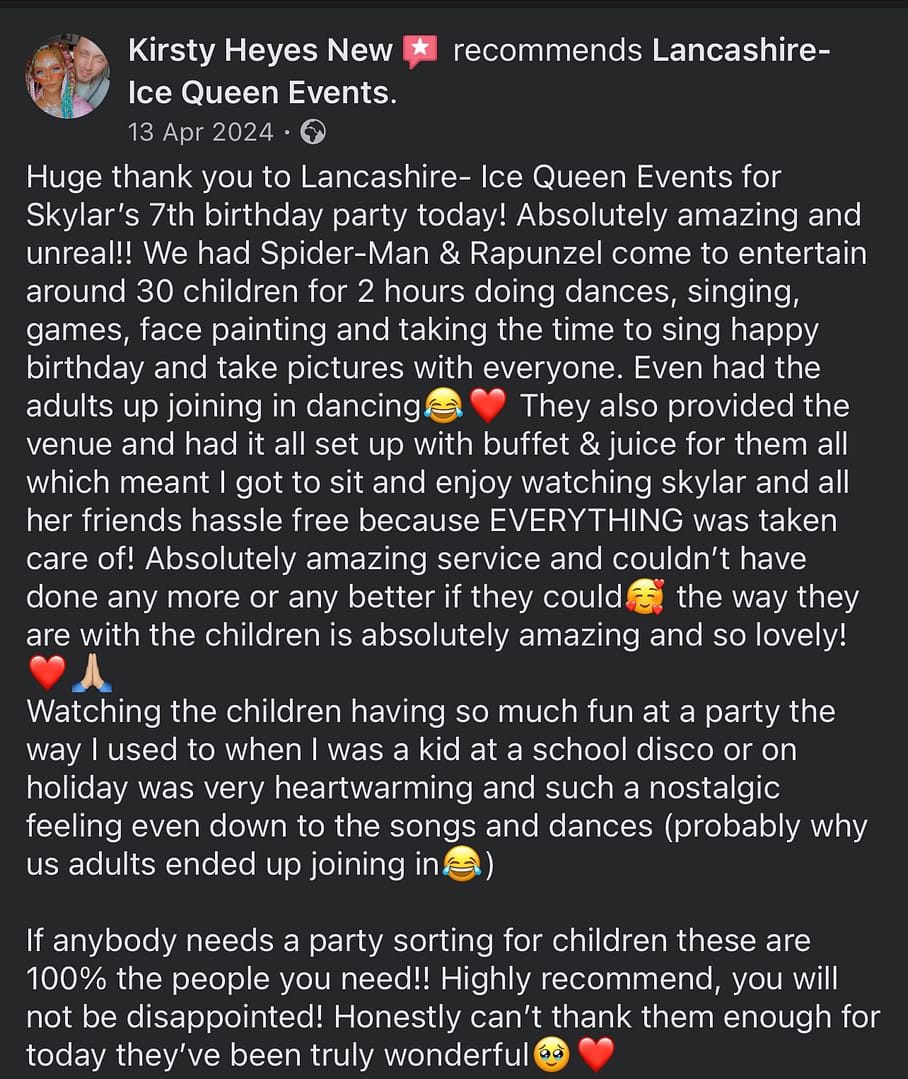
Task: Click the final red heart emoji
Action: click(596, 1055)
